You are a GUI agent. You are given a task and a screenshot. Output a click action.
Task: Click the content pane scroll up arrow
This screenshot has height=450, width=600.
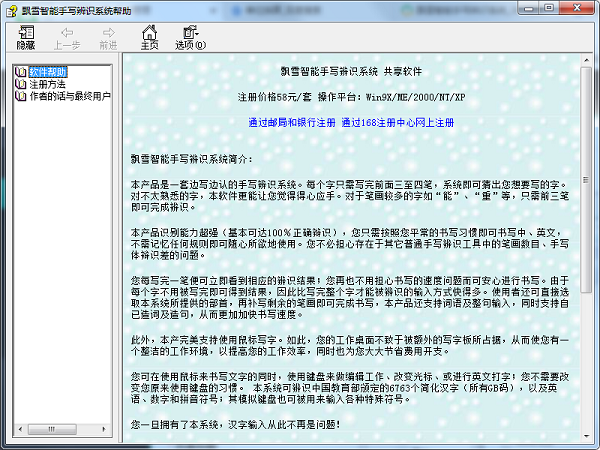[586, 60]
